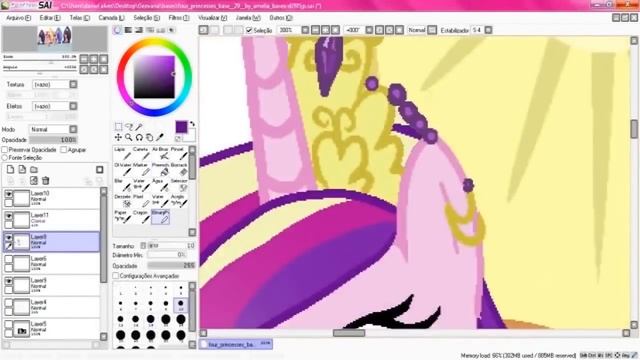
Task: Click the navigator canvas thumbnail
Action: 55,38
